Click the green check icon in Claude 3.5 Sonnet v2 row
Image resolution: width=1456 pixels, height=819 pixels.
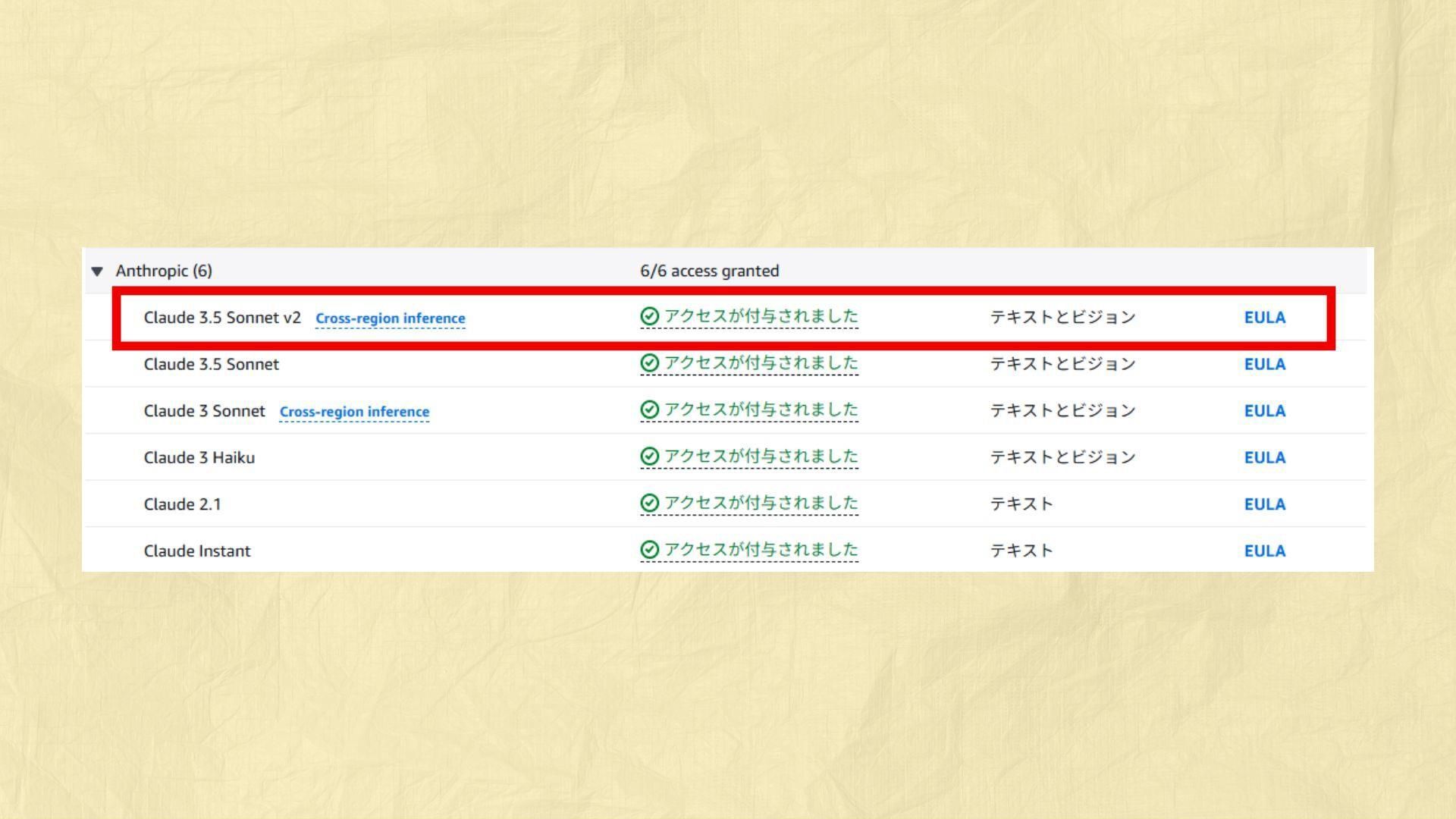650,316
